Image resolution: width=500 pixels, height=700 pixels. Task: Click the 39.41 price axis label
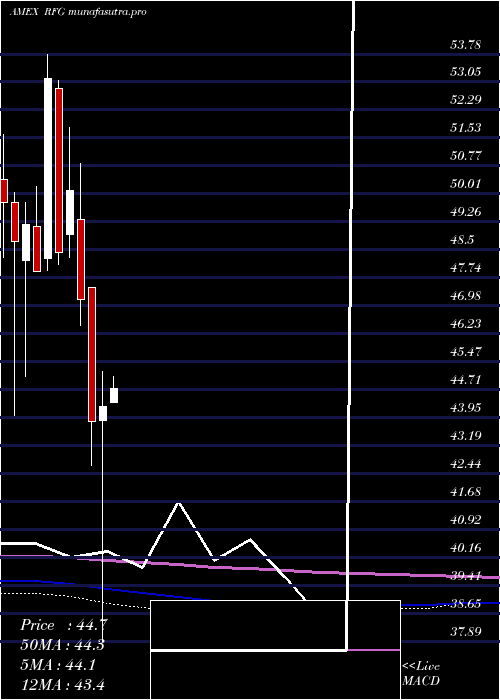(x=466, y=576)
